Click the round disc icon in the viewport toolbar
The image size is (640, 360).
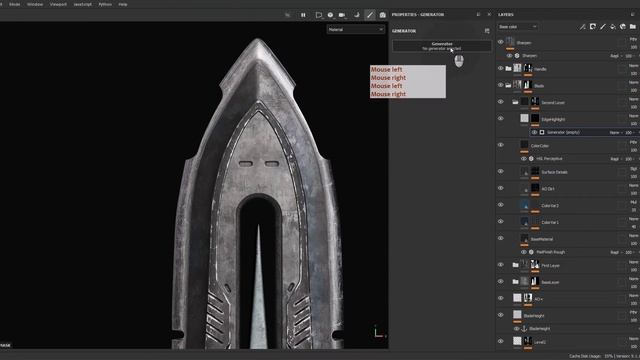point(330,15)
